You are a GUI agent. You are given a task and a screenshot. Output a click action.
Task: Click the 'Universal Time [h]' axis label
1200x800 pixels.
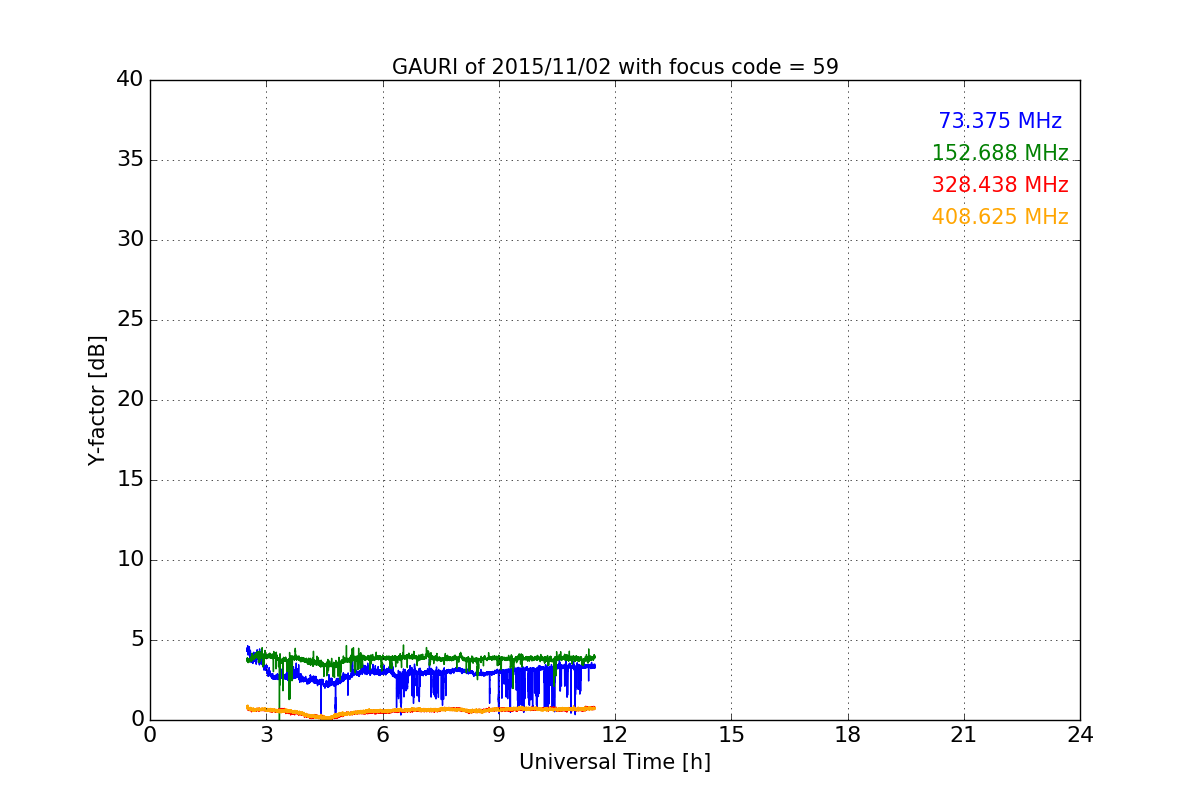coord(615,762)
